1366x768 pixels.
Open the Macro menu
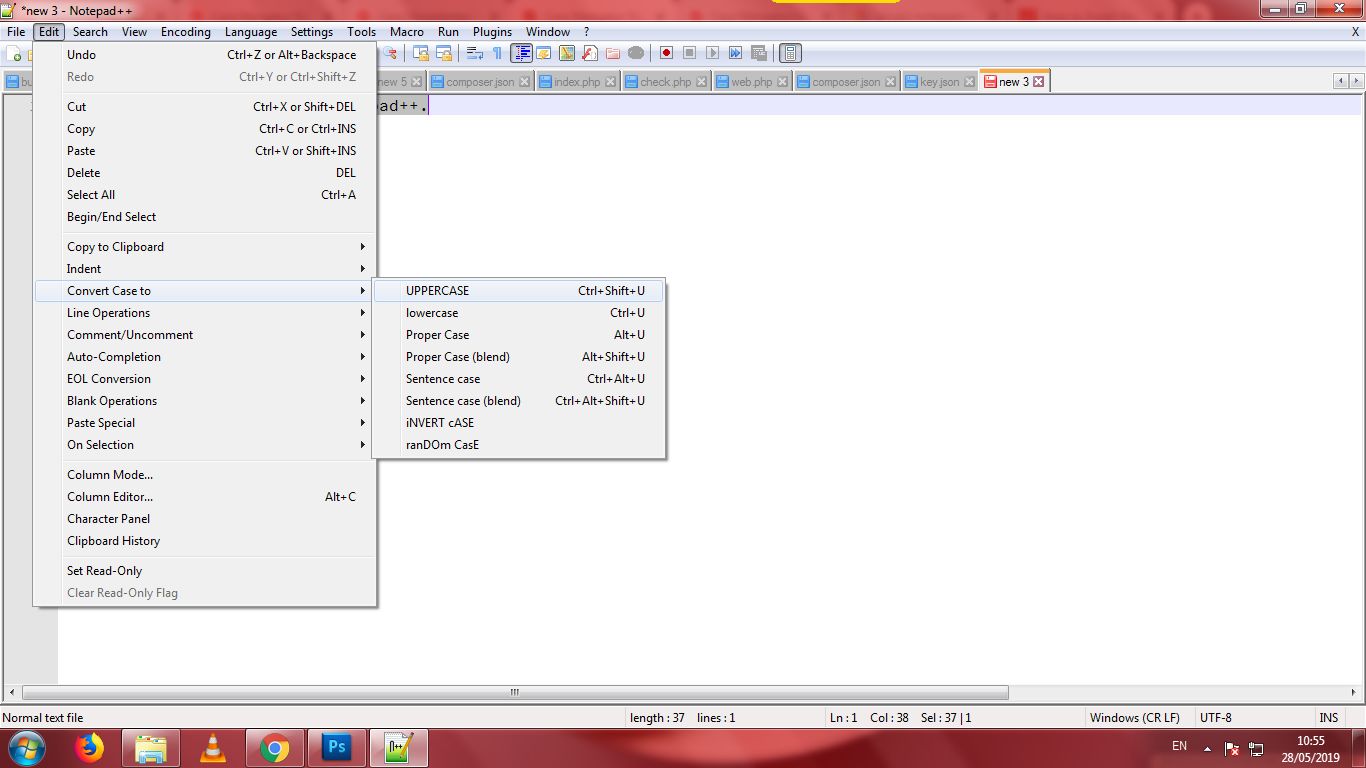pos(407,31)
